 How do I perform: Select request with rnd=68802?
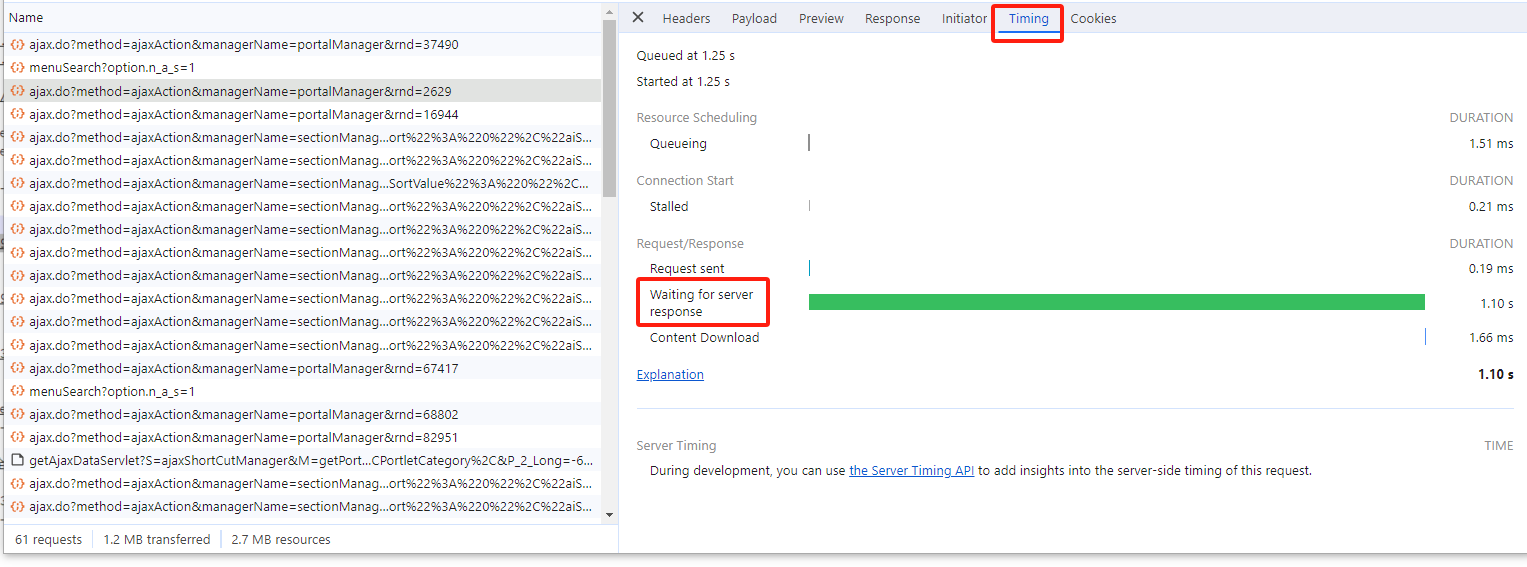tap(303, 414)
